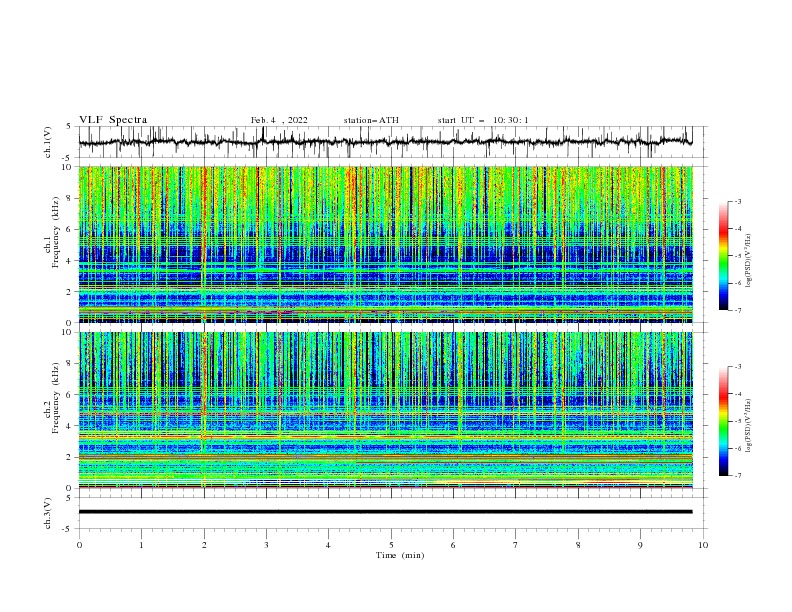Click the ch.2 spectrogram panel
The height and width of the screenshot is (612, 792).
[x=385, y=410]
